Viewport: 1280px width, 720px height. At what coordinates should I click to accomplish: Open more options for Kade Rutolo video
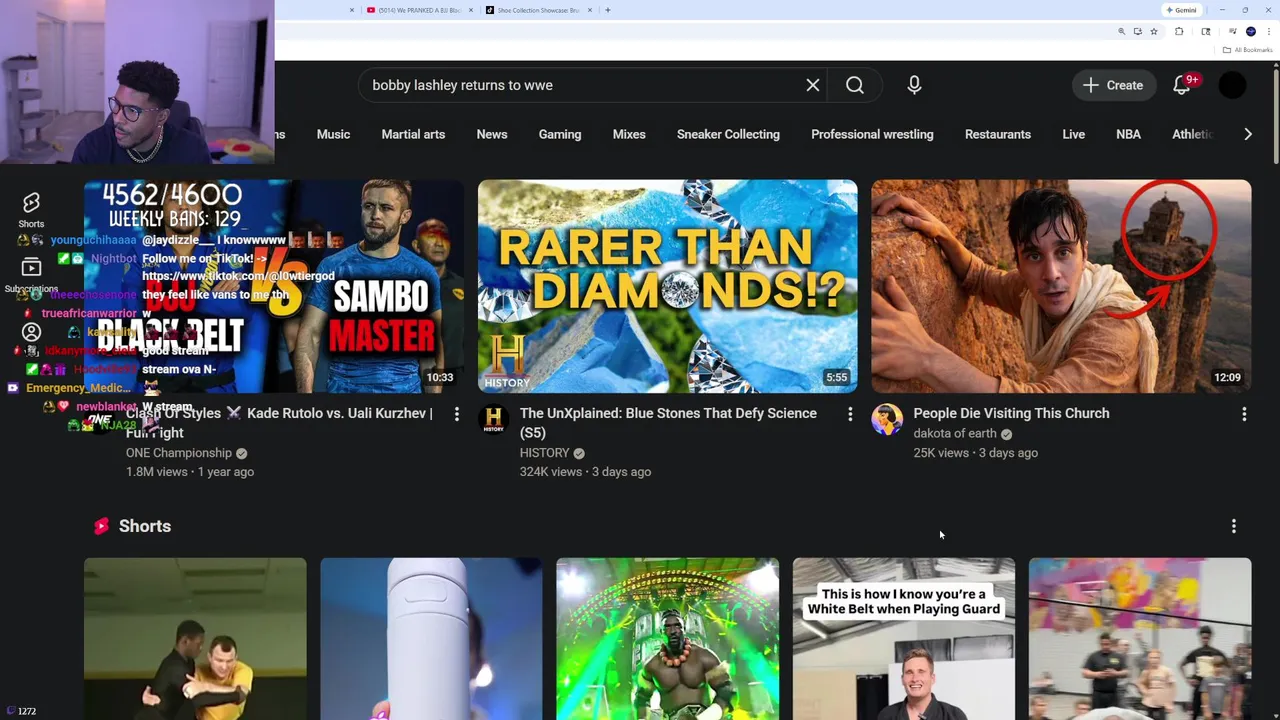[x=457, y=414]
